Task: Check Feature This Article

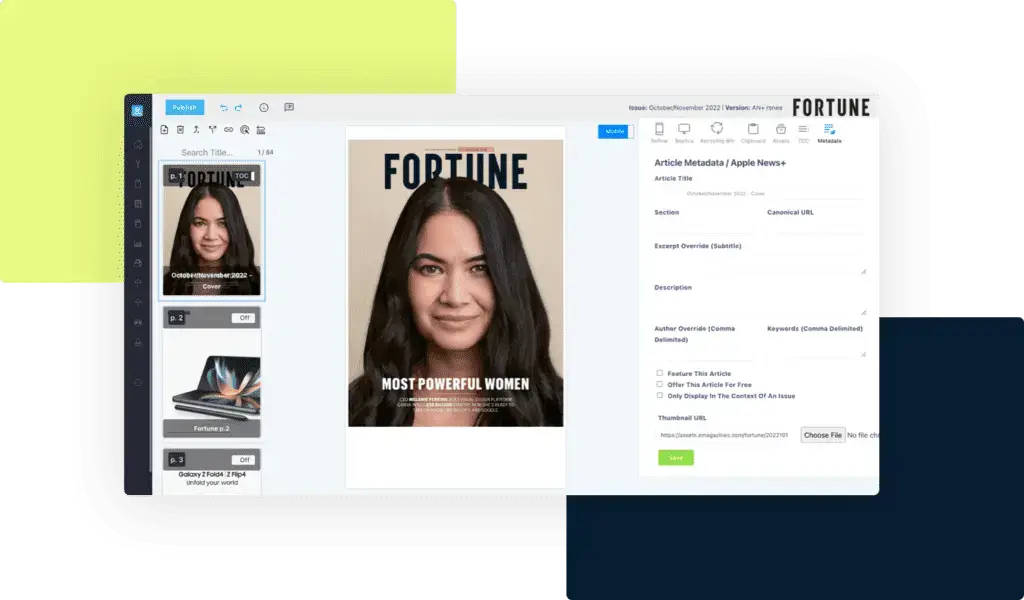Action: [x=660, y=373]
